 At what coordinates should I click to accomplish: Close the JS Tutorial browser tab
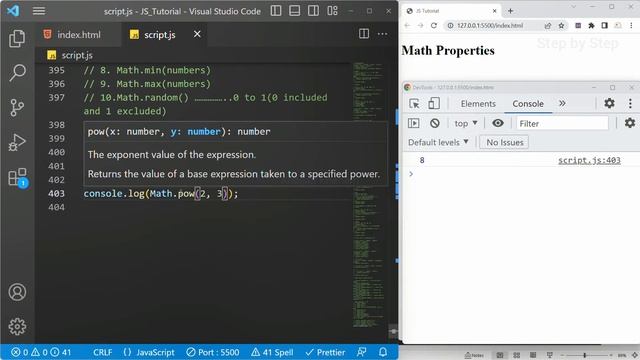point(494,11)
